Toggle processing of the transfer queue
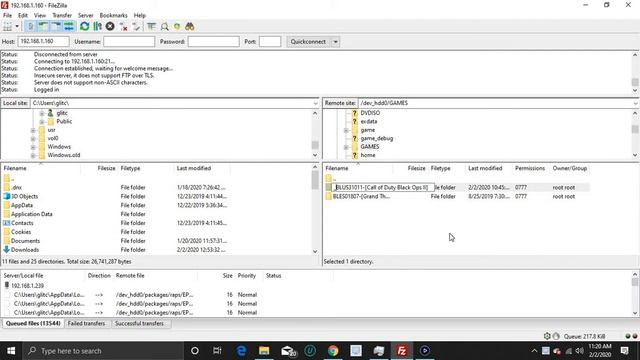The image size is (640, 360). point(97,27)
